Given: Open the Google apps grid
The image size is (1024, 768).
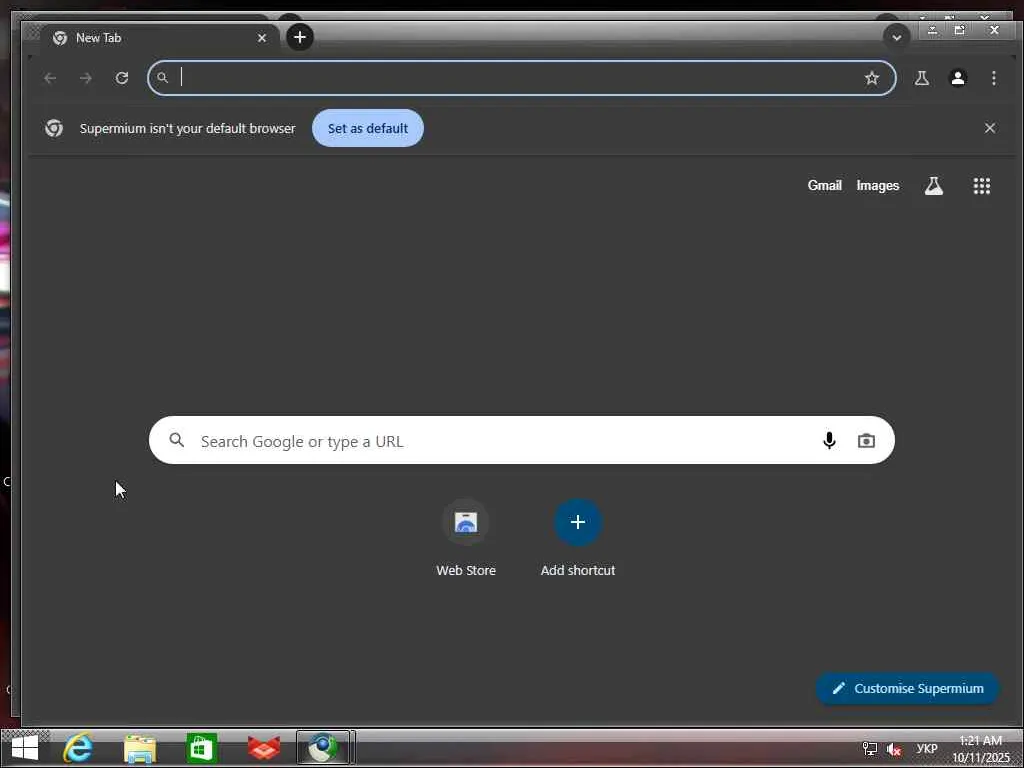Looking at the screenshot, I should point(982,185).
